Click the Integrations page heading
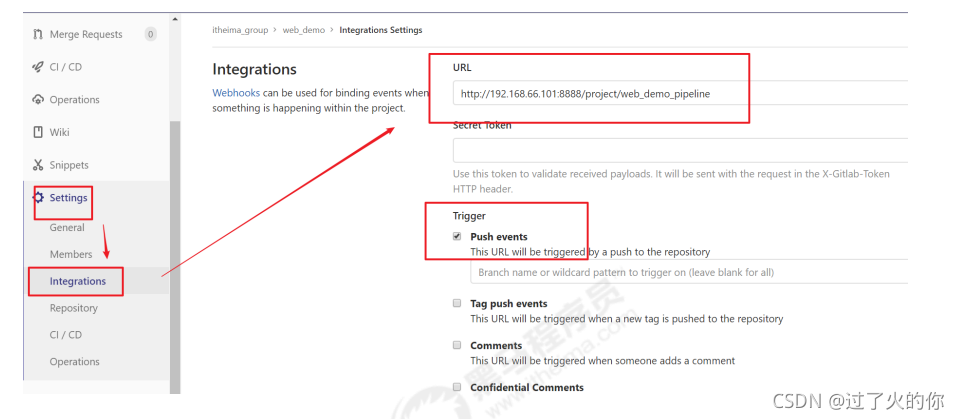The width and height of the screenshot is (959, 419). (x=254, y=69)
